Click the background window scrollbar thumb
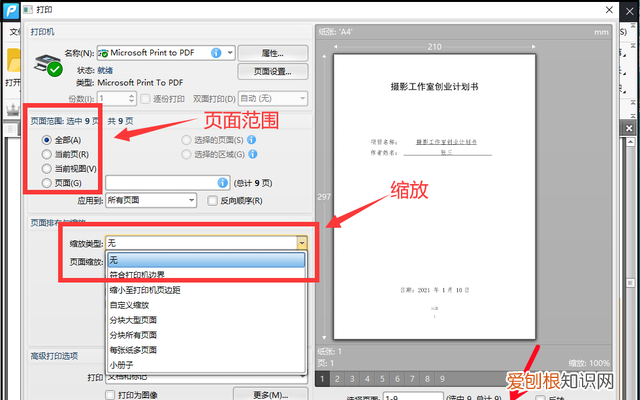 (630, 282)
